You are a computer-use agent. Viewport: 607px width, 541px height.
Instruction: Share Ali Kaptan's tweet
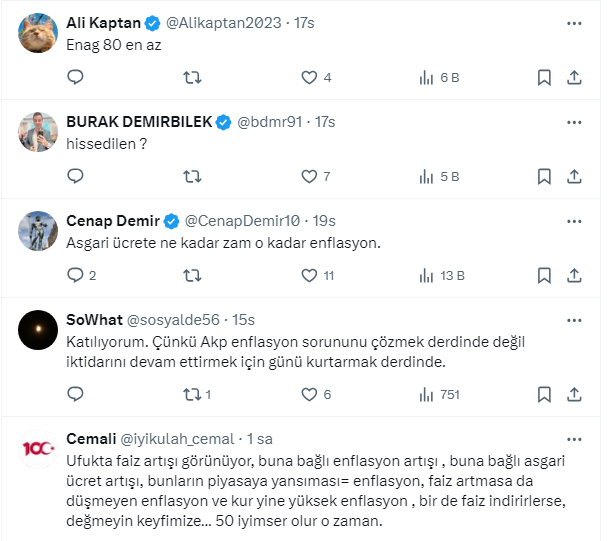pyautogui.click(x=574, y=77)
